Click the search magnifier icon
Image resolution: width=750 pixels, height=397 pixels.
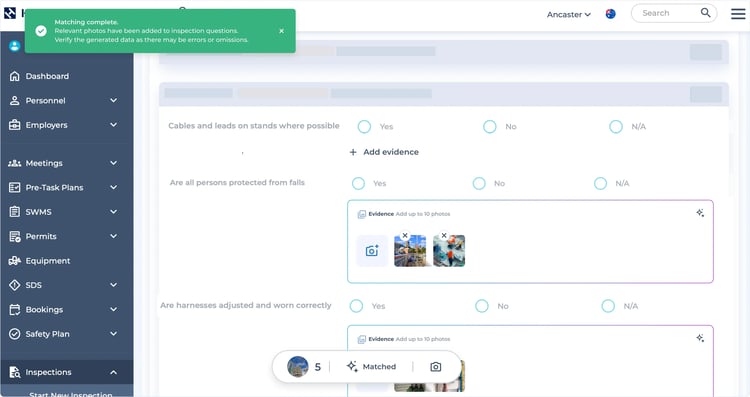[x=706, y=13]
